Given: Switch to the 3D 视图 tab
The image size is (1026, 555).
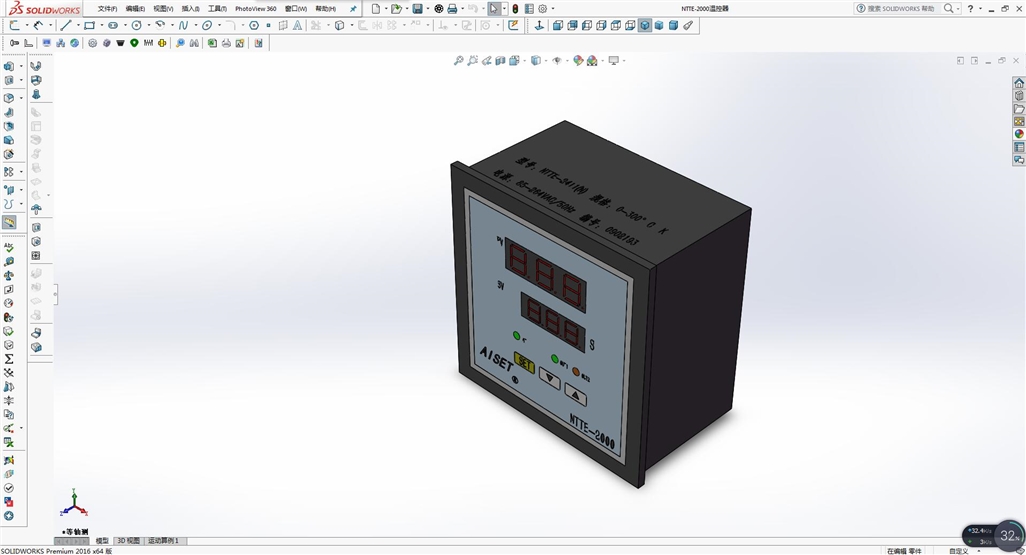Looking at the screenshot, I should tap(128, 541).
